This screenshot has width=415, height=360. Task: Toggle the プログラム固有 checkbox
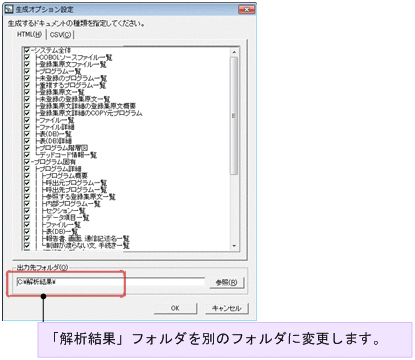[x=27, y=162]
